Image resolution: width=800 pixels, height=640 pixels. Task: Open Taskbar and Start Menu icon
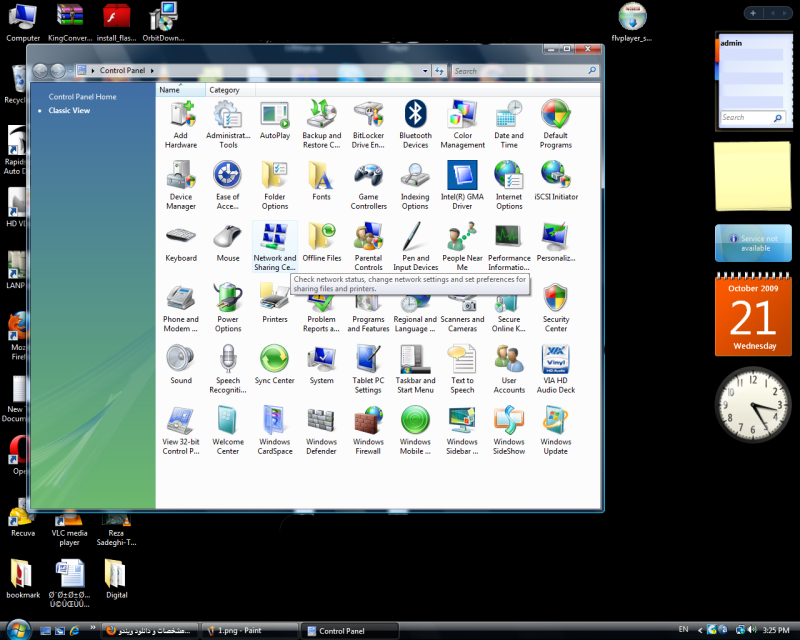pos(415,369)
